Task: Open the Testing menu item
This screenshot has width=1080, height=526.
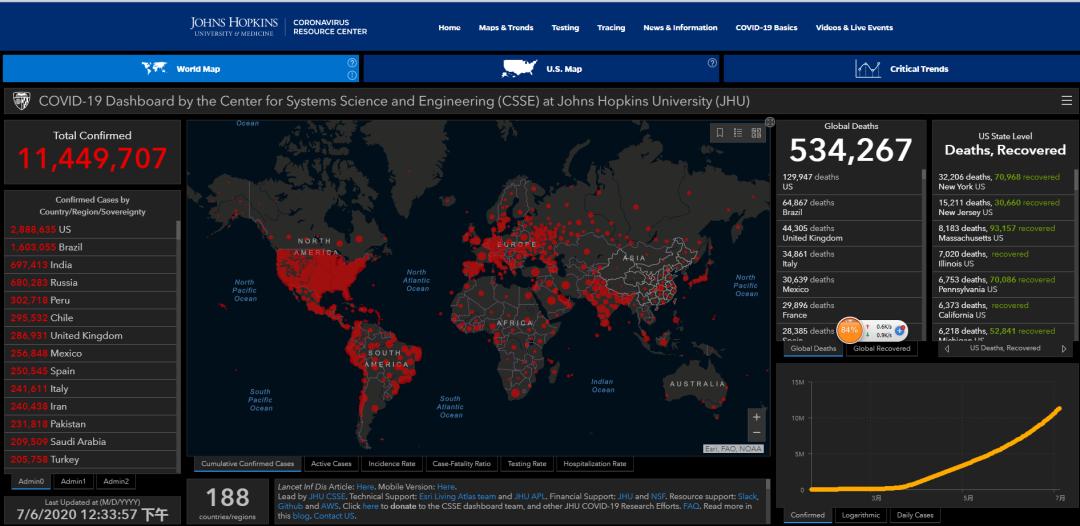Action: [x=565, y=28]
